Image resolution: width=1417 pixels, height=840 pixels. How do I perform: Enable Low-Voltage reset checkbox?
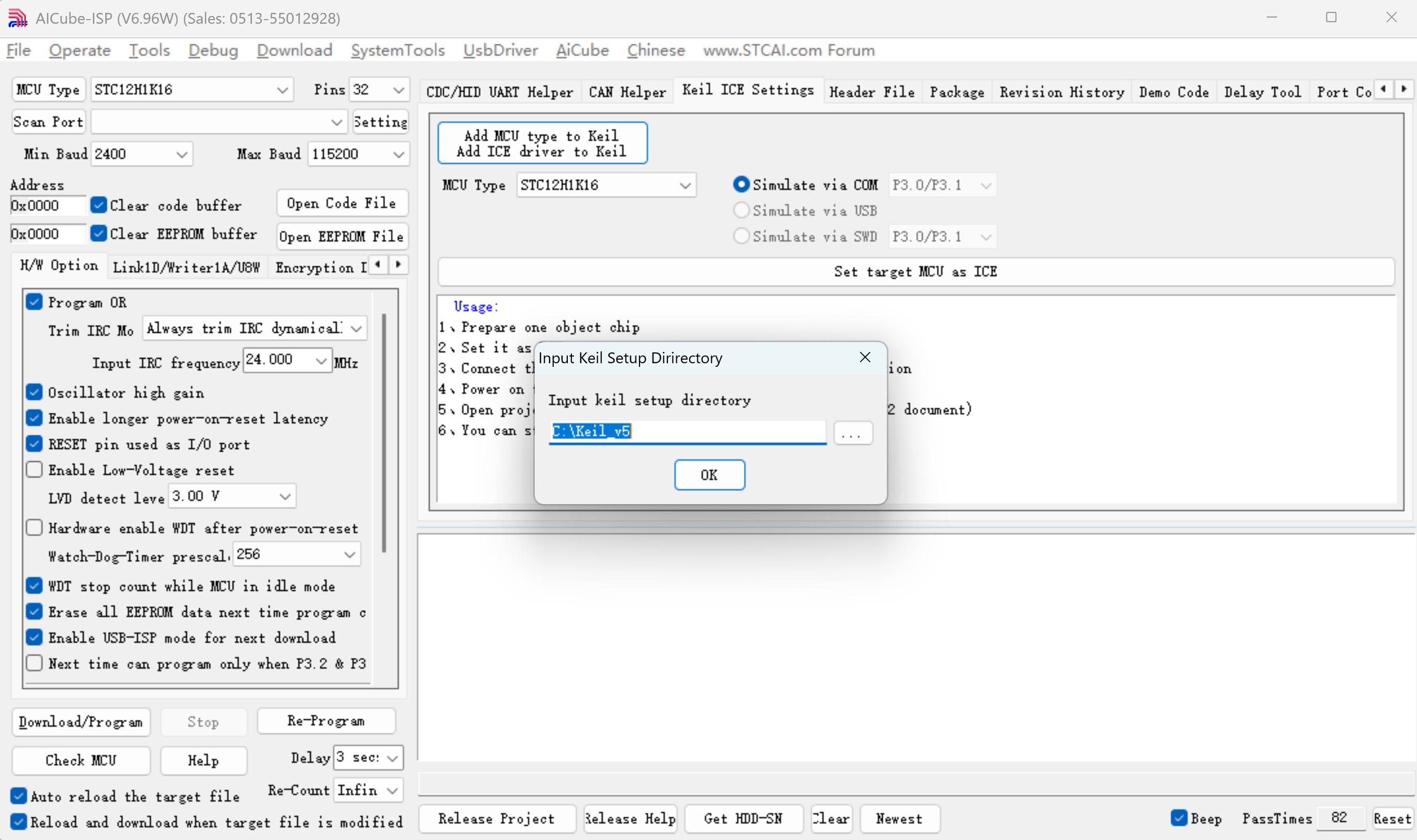(35, 469)
